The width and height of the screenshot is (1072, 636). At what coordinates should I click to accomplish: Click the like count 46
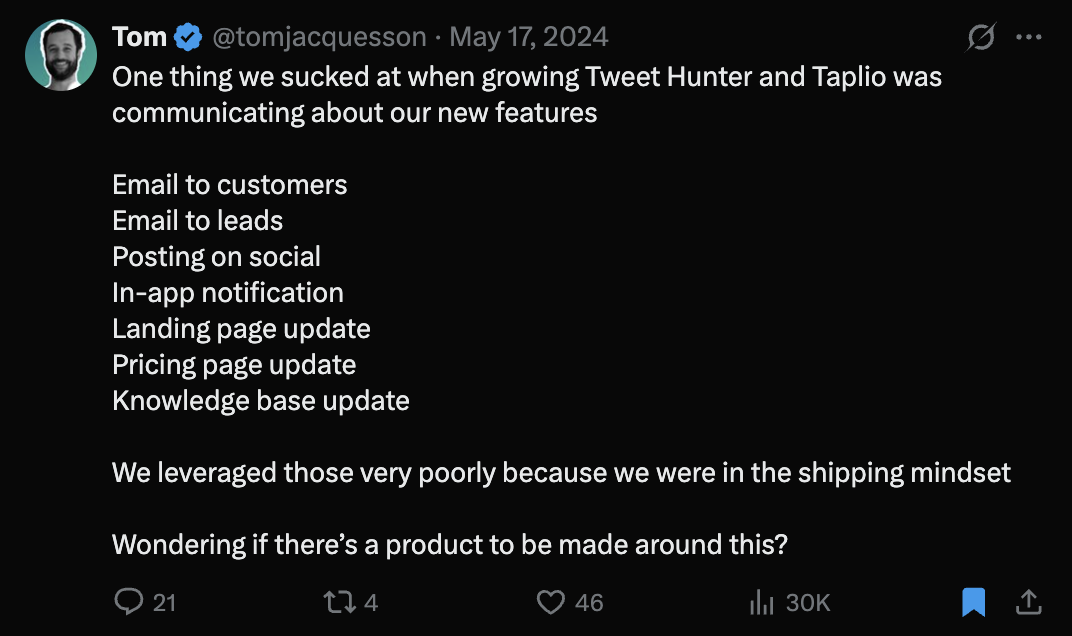tap(589, 602)
